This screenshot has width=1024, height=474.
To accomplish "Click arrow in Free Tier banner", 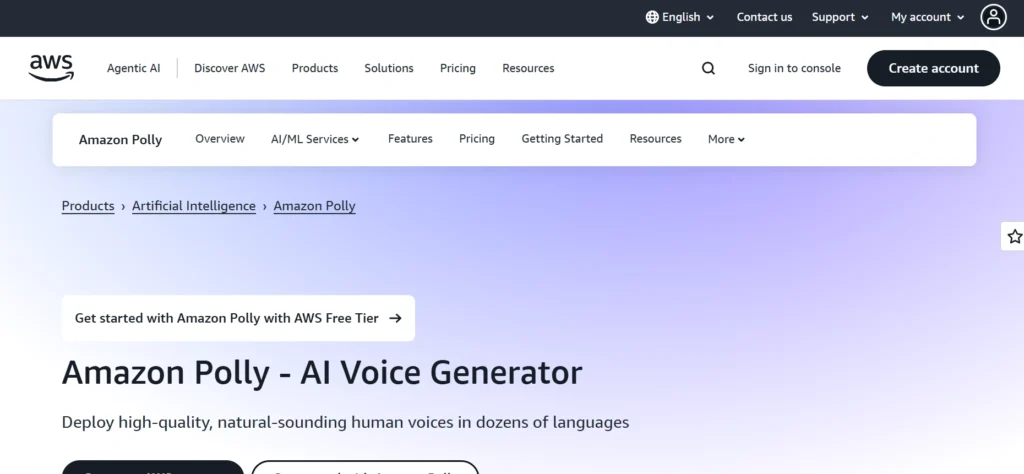I will pyautogui.click(x=395, y=319).
